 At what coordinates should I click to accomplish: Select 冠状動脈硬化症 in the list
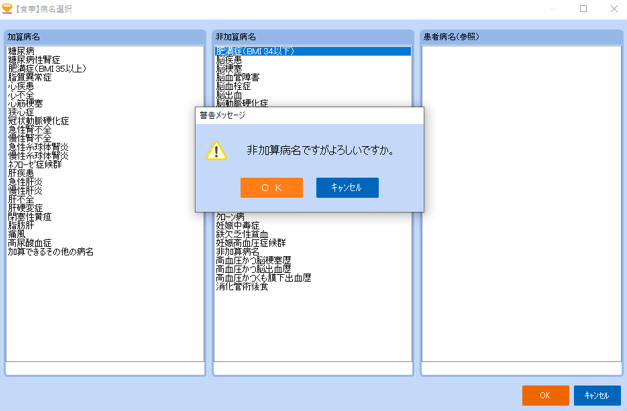(38, 121)
